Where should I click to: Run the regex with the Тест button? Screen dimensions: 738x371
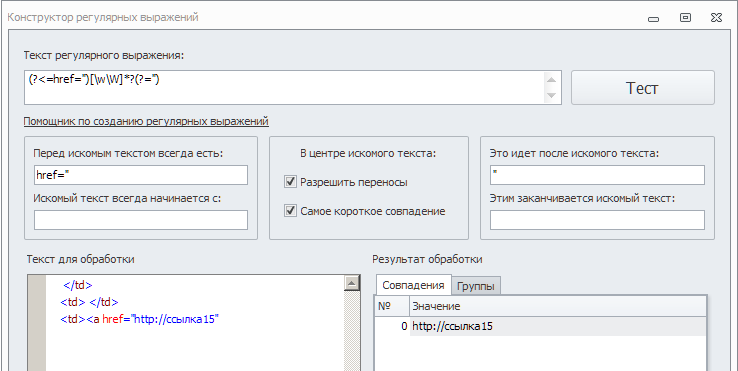click(x=642, y=88)
